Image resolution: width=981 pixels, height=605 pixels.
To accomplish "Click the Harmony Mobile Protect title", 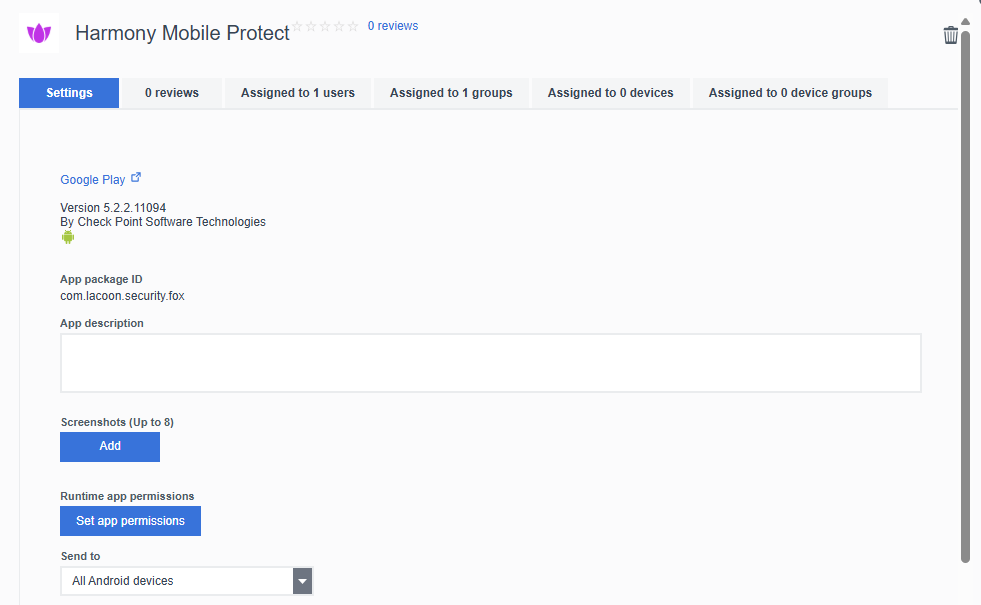I will tap(182, 33).
